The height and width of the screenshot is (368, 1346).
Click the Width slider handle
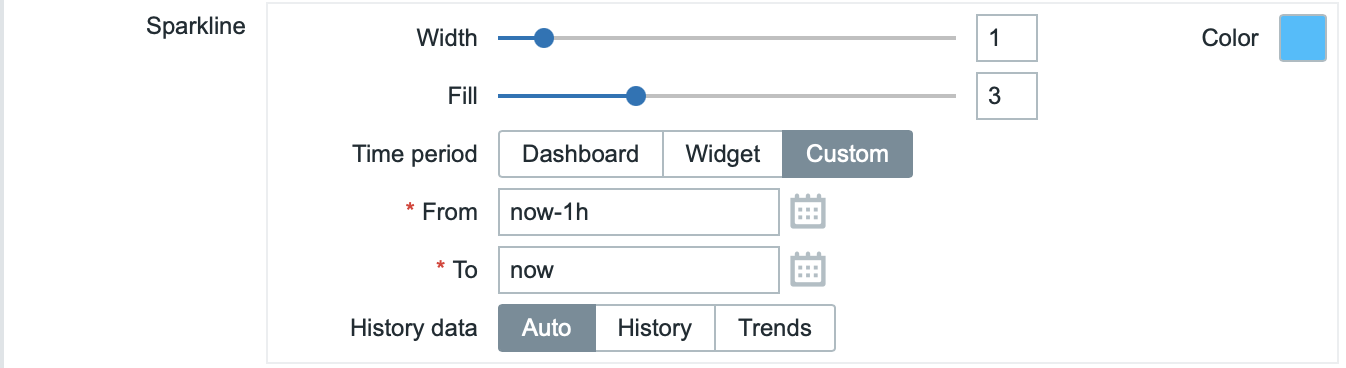point(543,38)
